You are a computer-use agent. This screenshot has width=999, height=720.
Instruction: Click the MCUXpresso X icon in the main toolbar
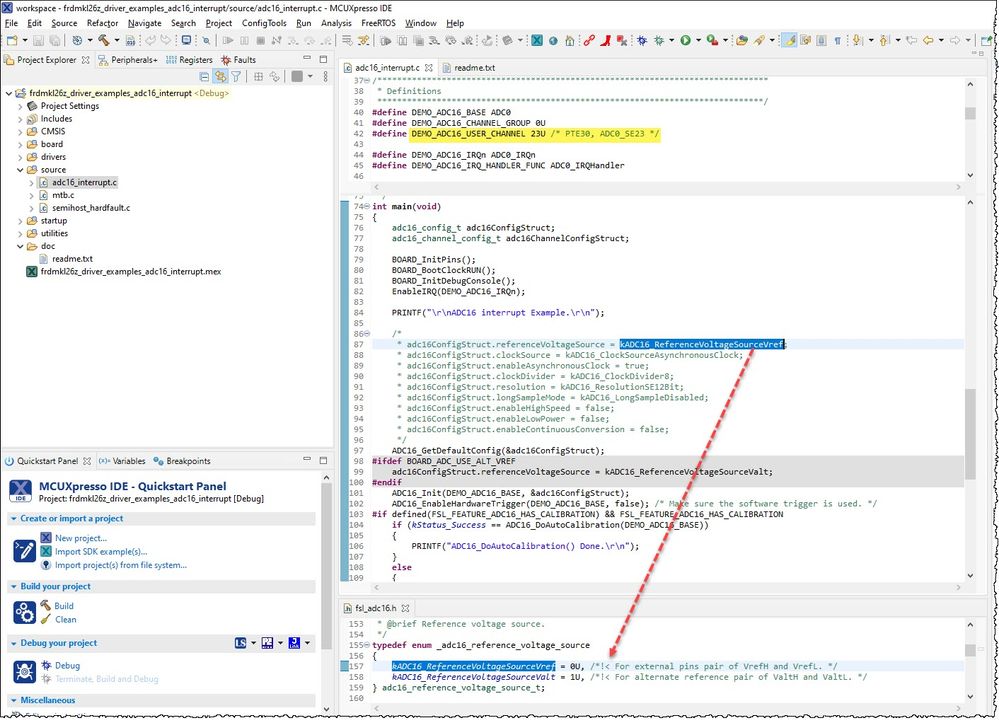[x=537, y=40]
